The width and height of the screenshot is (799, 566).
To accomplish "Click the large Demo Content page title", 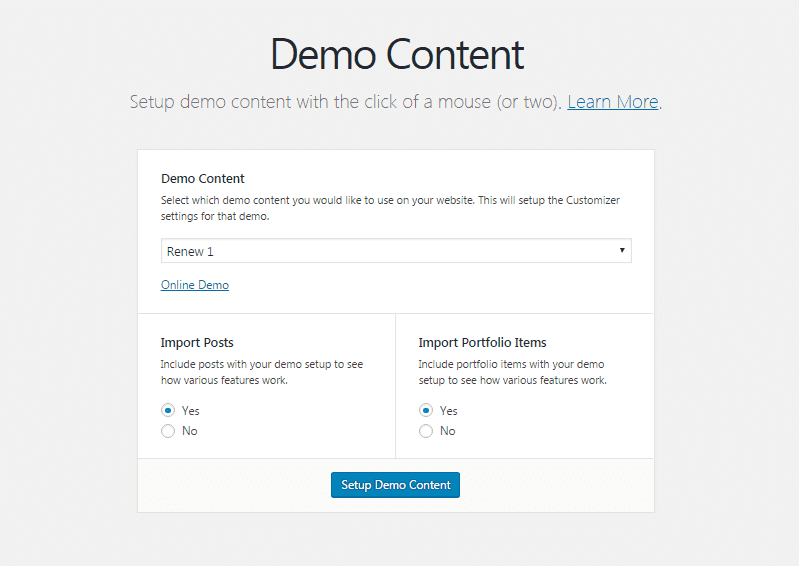I will point(397,54).
